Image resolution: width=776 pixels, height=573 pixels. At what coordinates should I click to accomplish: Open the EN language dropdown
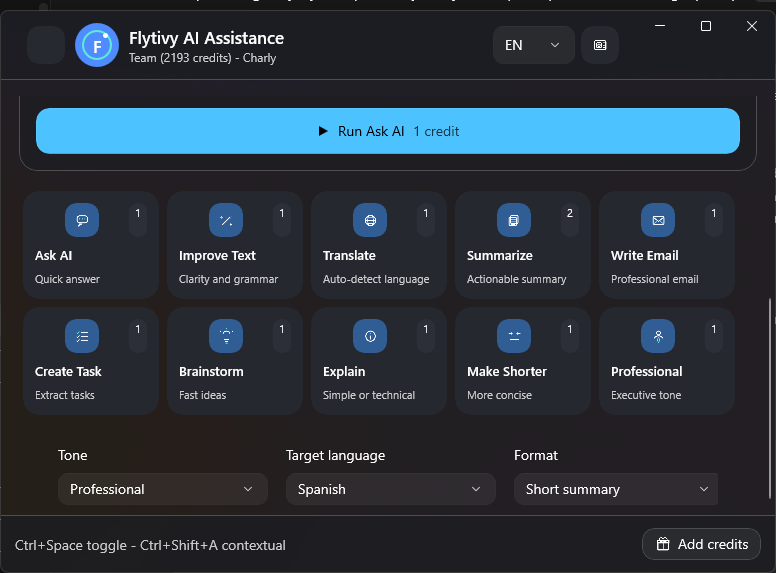[534, 45]
